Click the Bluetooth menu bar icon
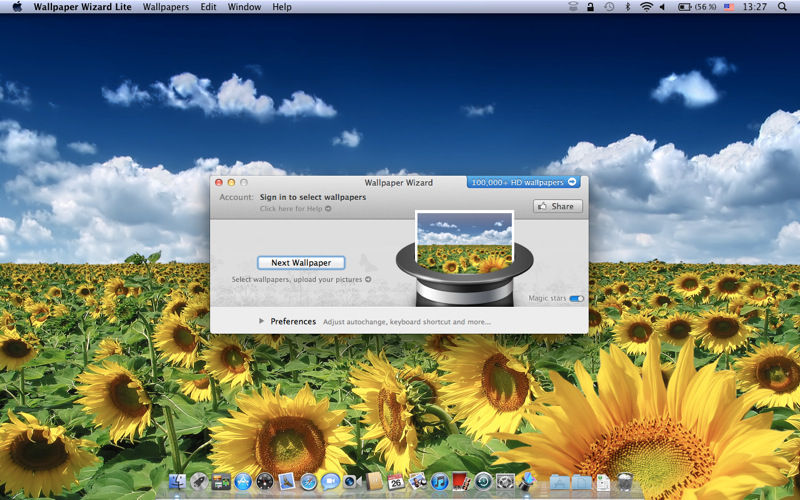Screen dimensions: 800x500 click(628, 7)
